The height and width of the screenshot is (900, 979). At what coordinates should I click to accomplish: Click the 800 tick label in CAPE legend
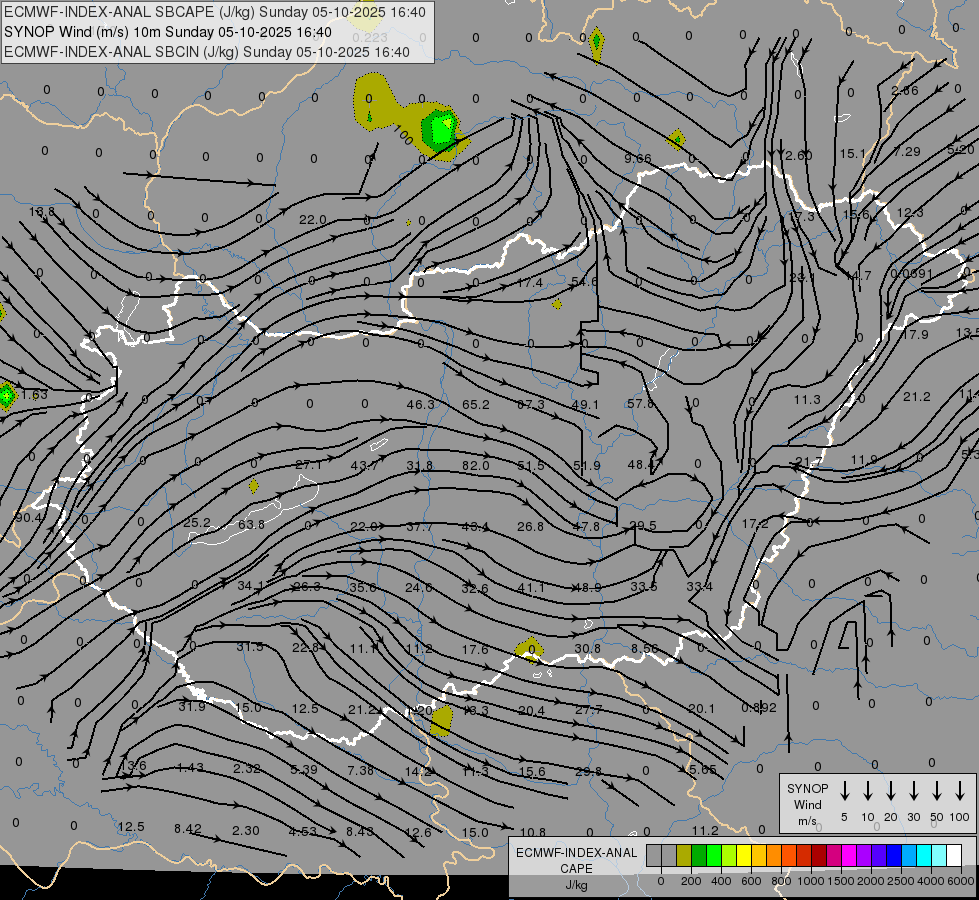(x=781, y=881)
